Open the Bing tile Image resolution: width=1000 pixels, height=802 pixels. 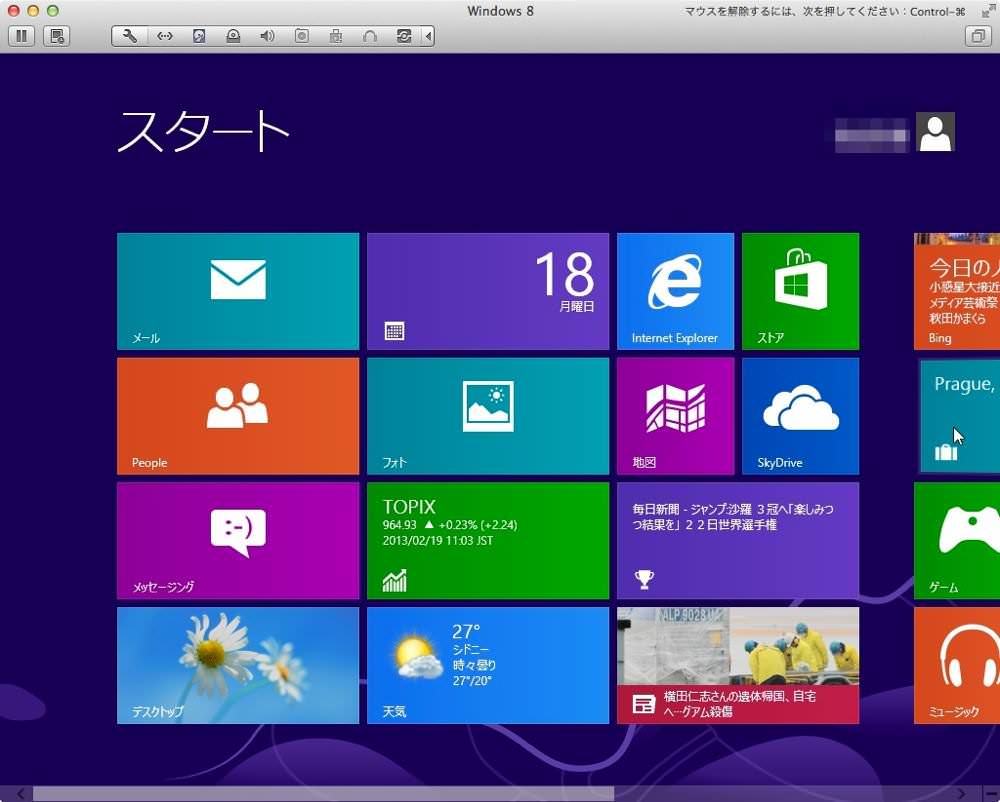[x=957, y=291]
